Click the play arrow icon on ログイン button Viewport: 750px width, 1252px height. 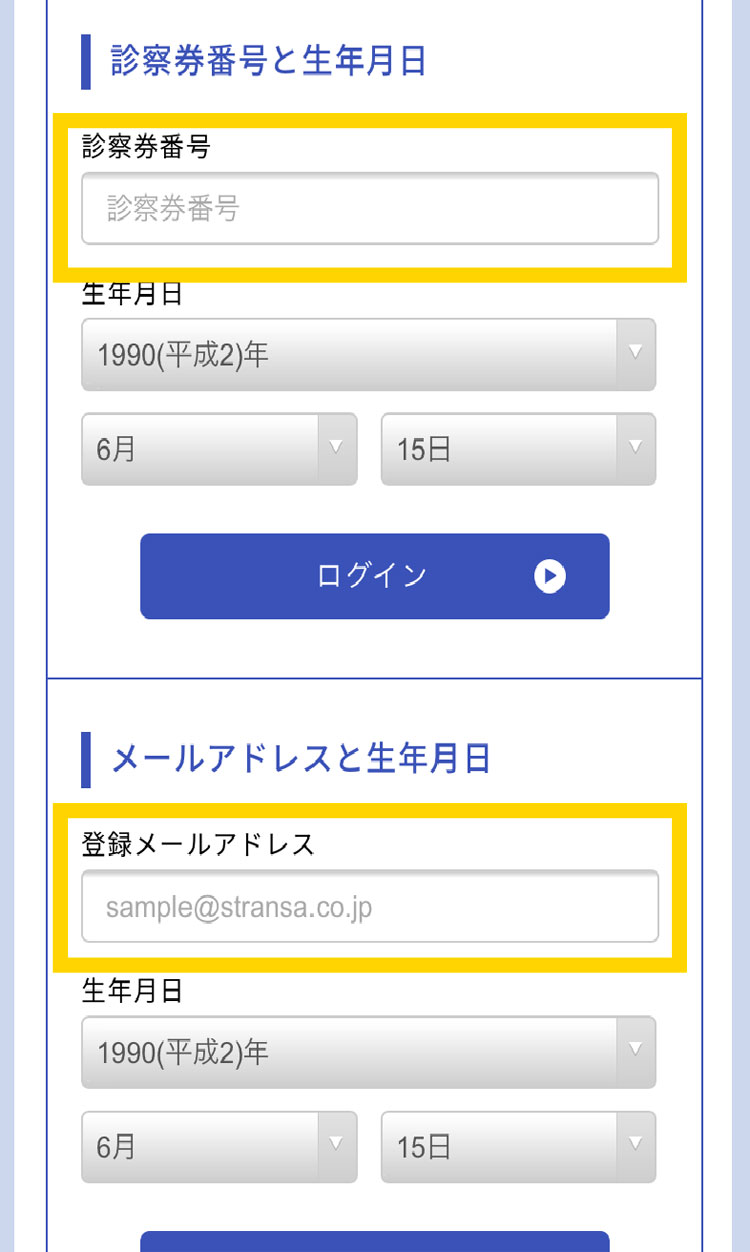tap(549, 576)
